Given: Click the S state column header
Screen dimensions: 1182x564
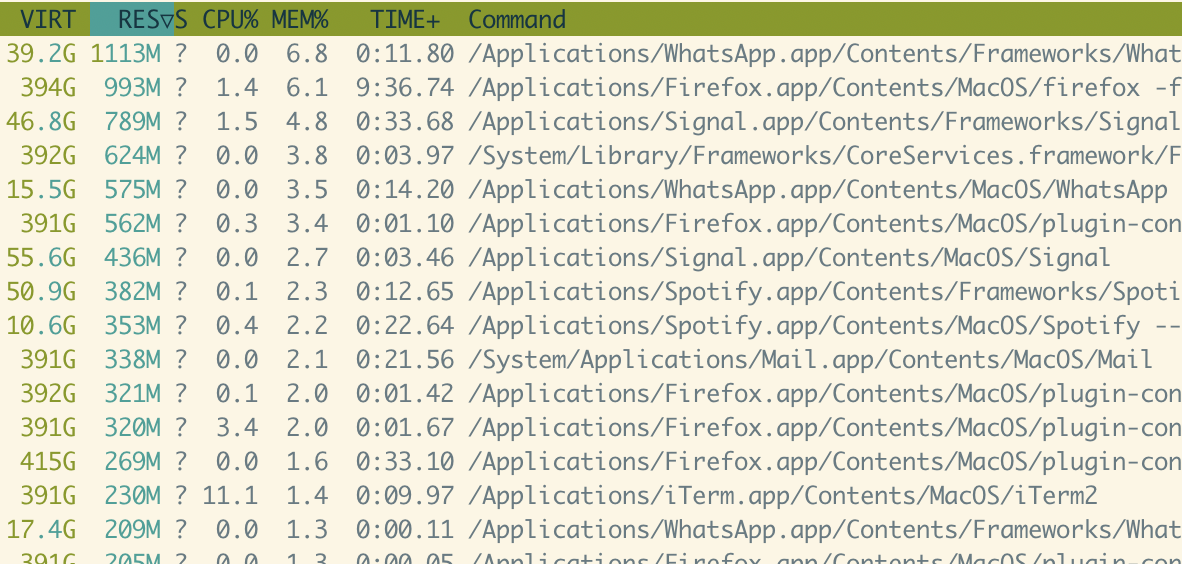Looking at the screenshot, I should (181, 19).
